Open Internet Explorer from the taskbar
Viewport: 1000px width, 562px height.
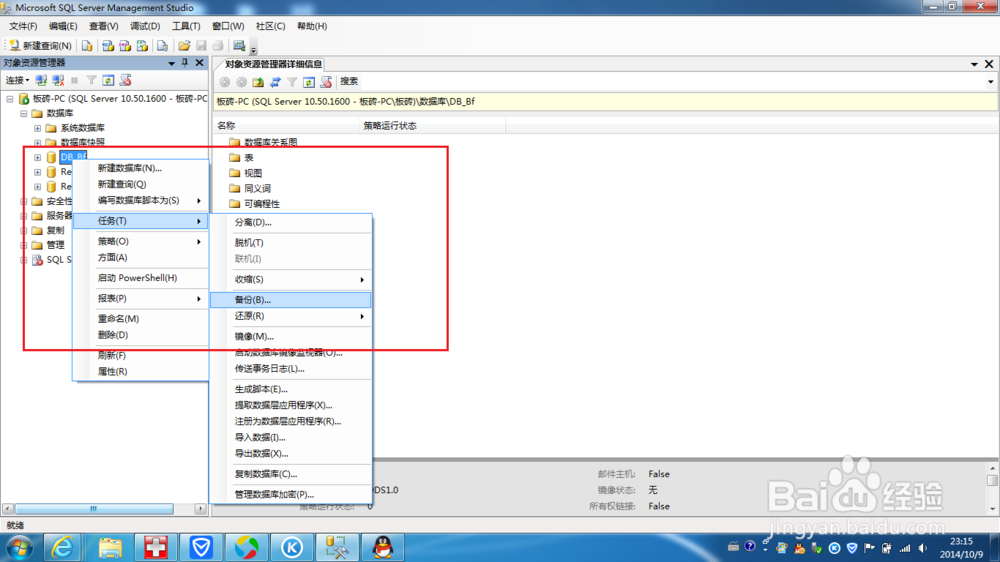click(62, 548)
